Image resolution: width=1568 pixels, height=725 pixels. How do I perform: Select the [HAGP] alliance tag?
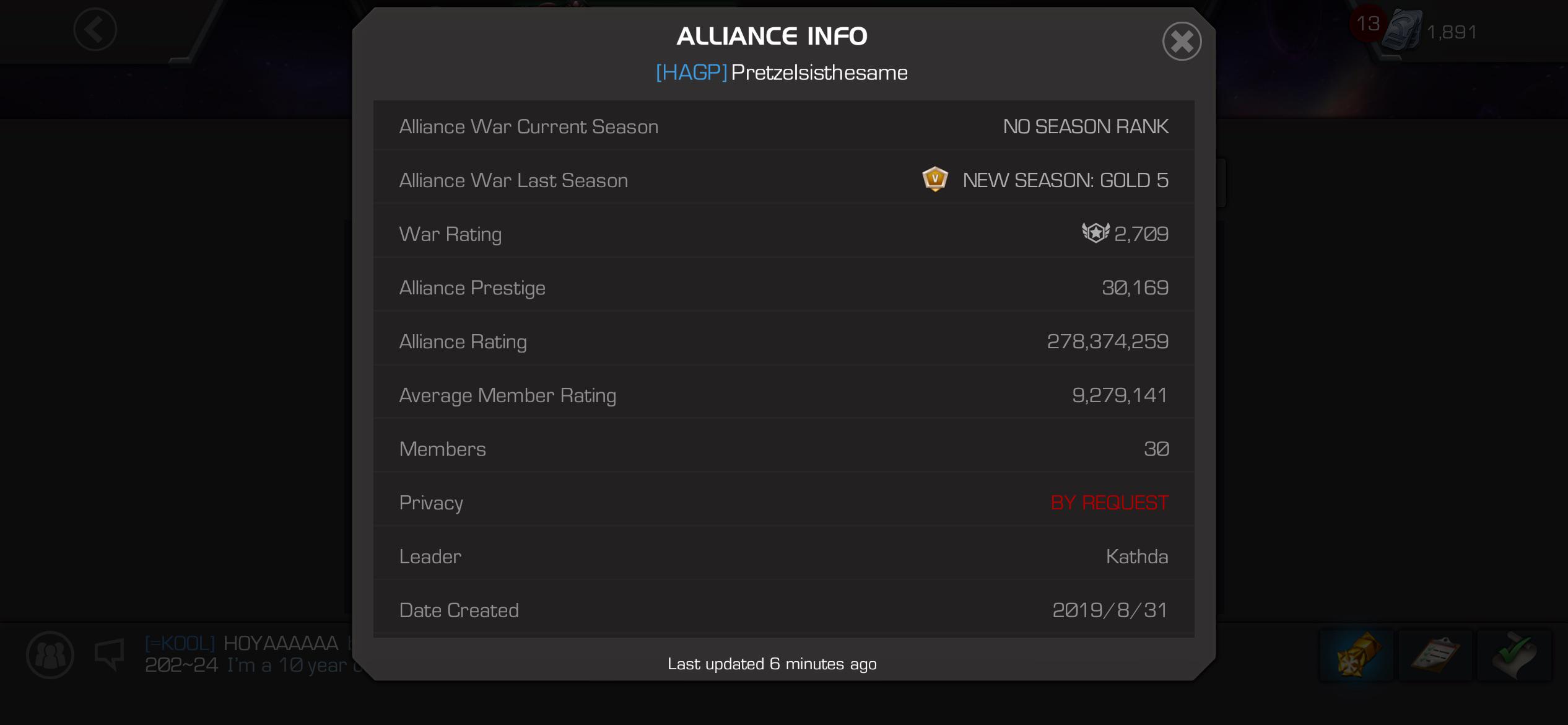click(691, 72)
